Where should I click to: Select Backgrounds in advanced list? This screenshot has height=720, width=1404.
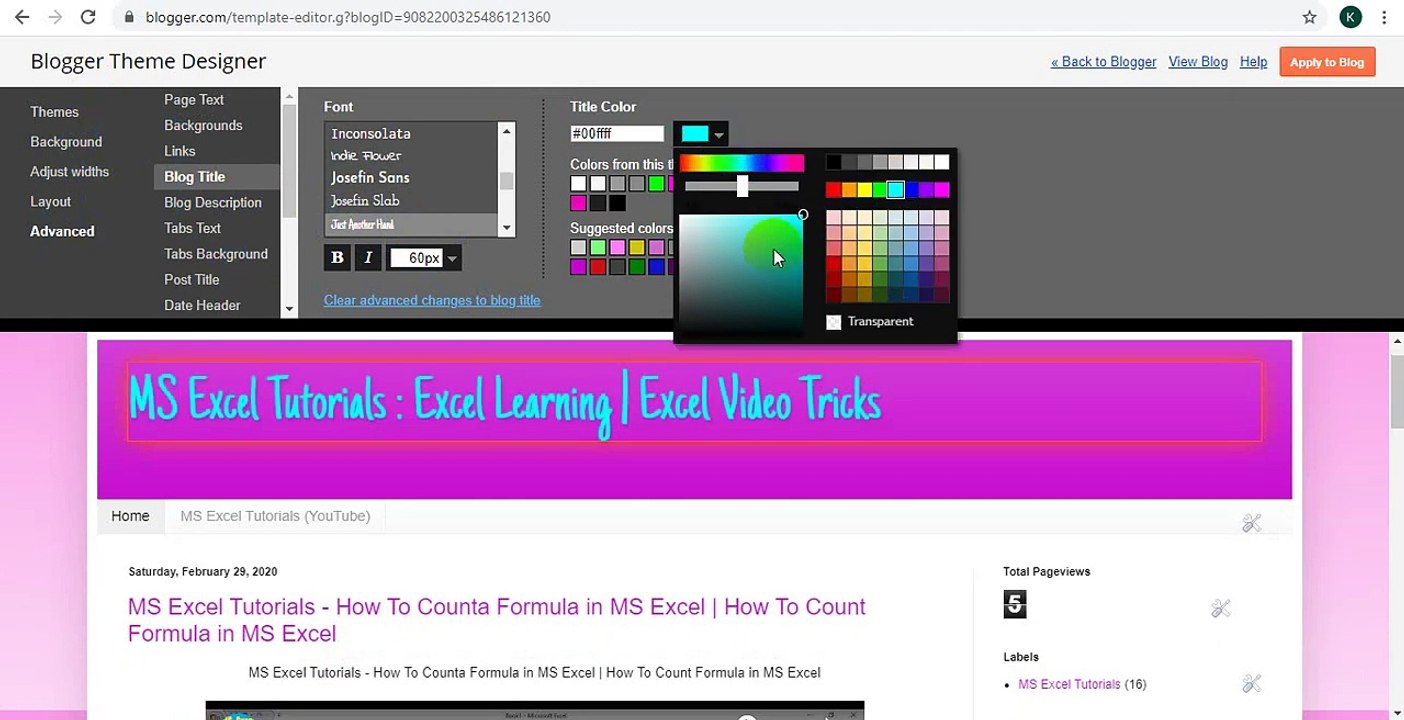[203, 125]
